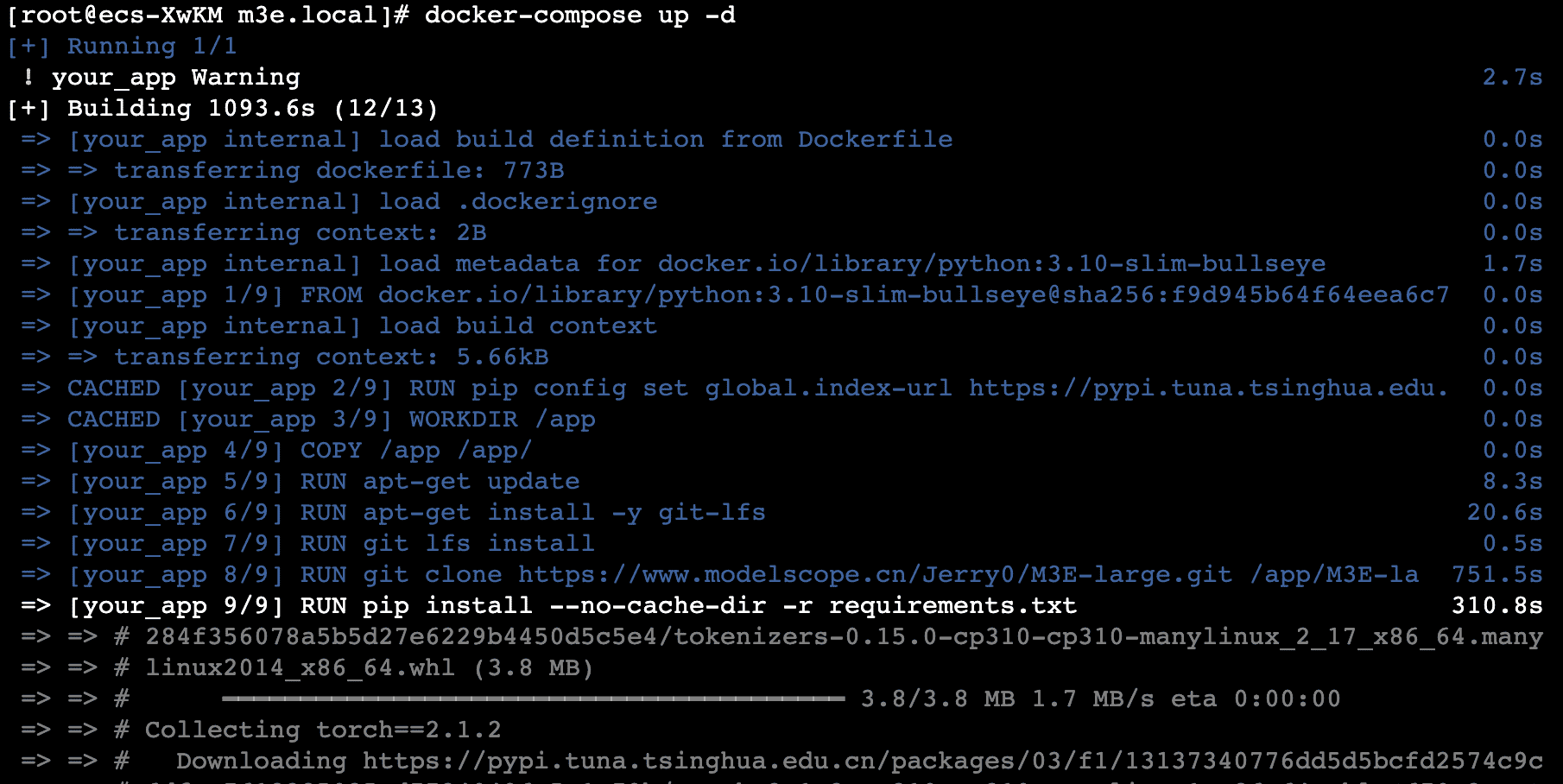The image size is (1563, 784).
Task: Click the tokenizers download progress bar
Action: (x=533, y=699)
